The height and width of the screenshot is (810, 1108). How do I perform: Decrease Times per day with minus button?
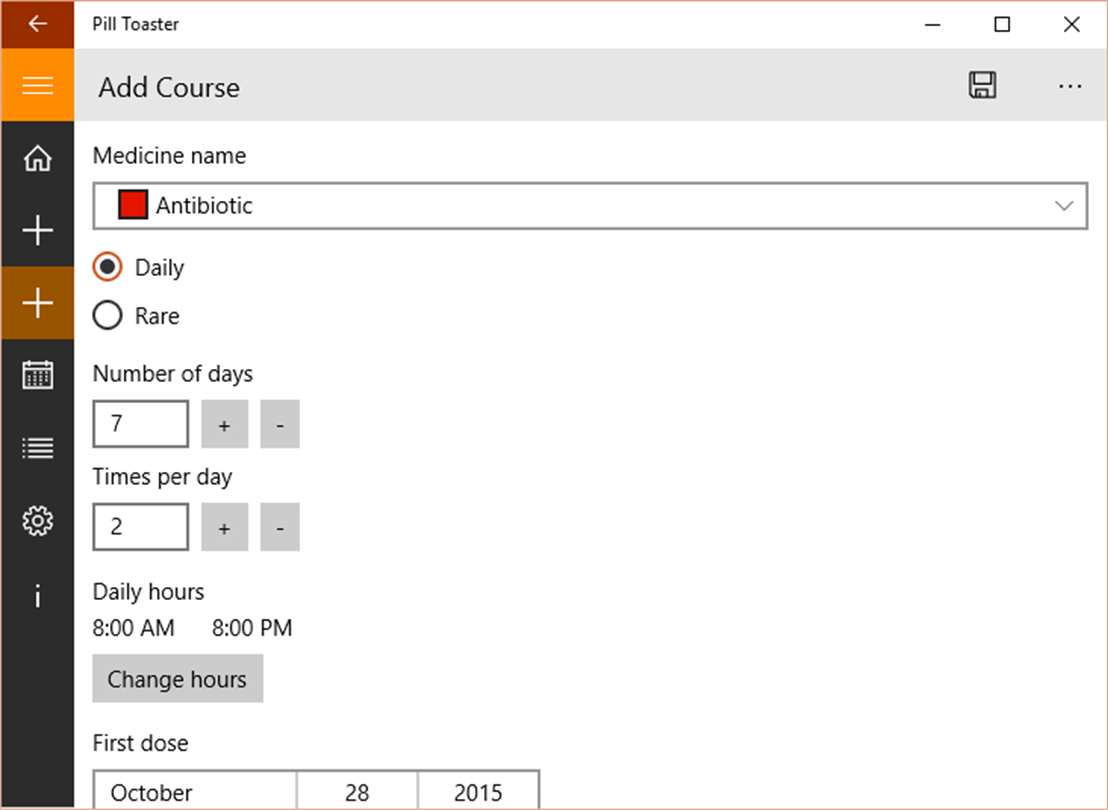click(280, 527)
